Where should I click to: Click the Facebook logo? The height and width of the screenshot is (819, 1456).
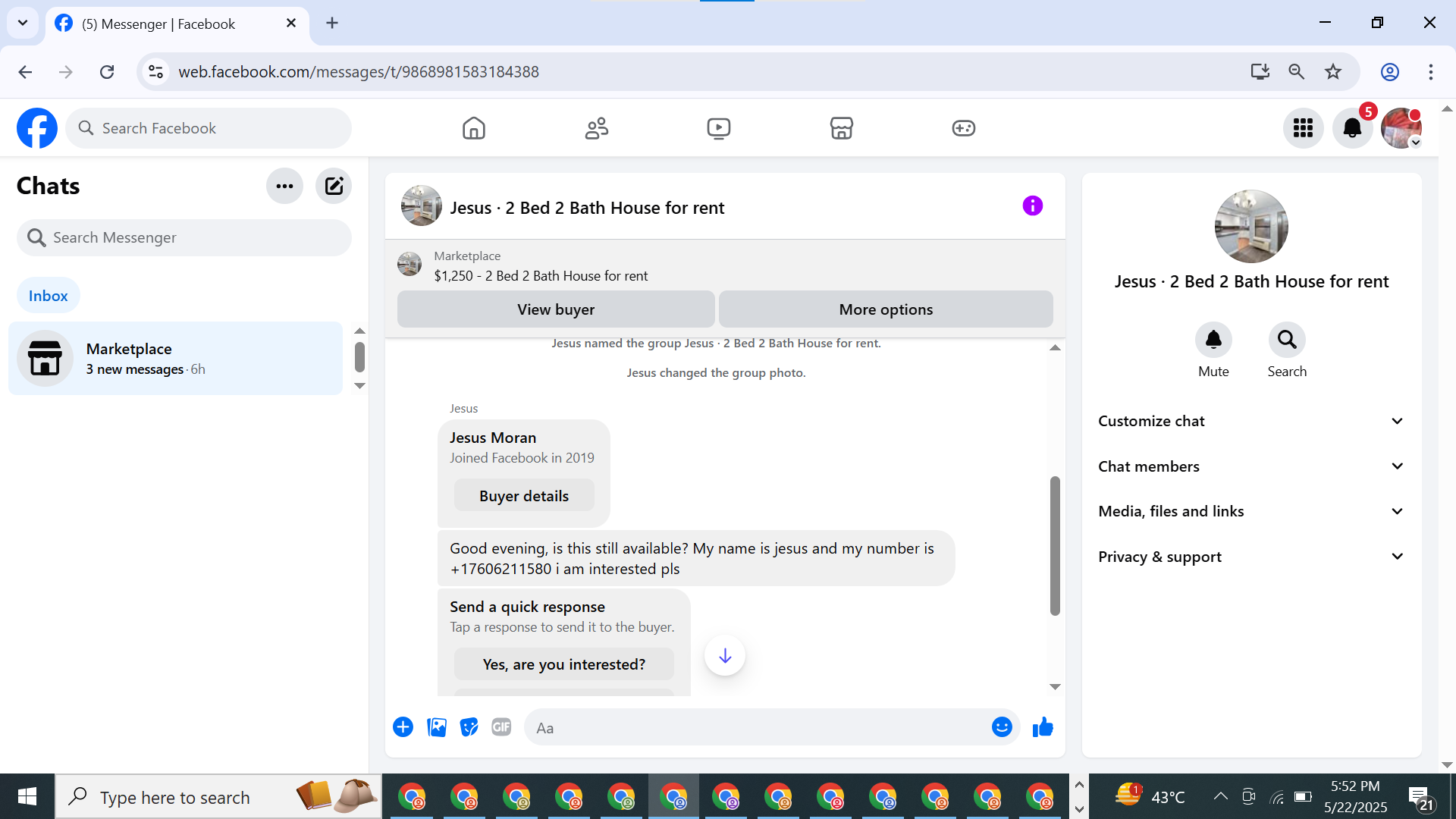tap(37, 128)
